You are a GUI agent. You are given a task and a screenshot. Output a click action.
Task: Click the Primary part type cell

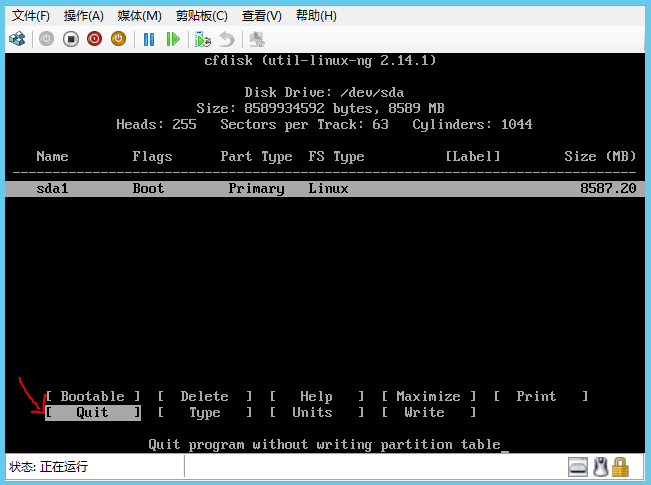[257, 189]
